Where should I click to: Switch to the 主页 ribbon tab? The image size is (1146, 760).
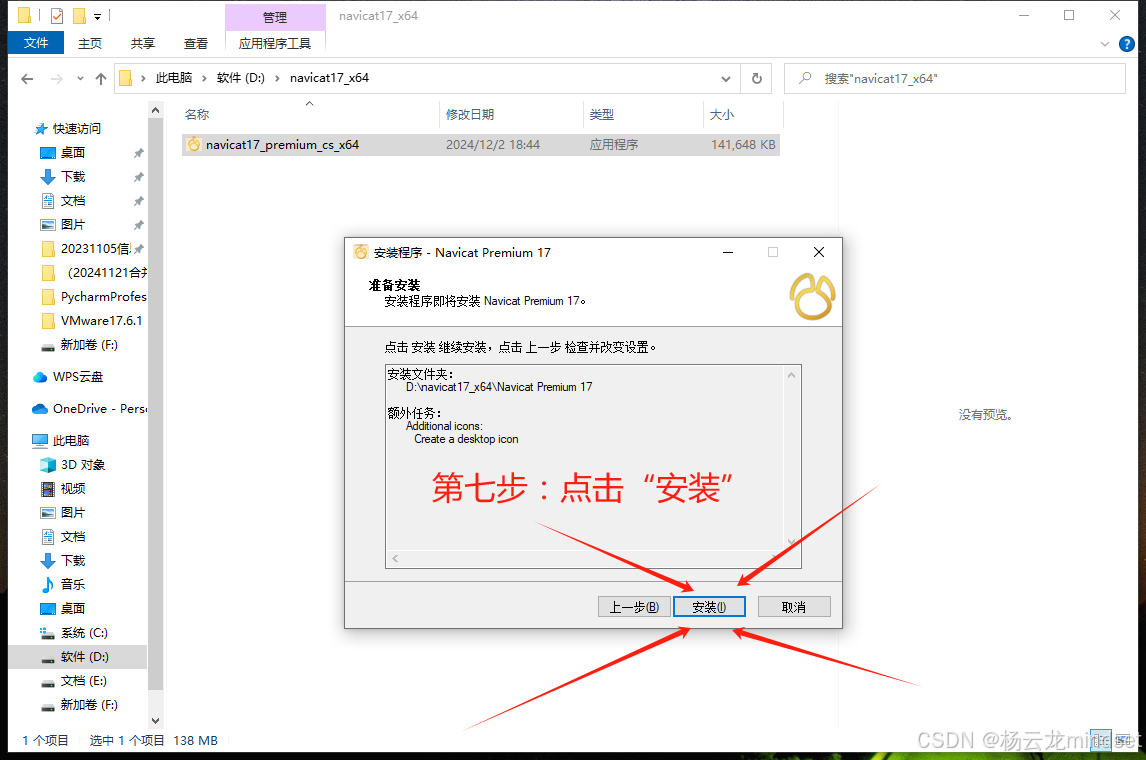(90, 43)
